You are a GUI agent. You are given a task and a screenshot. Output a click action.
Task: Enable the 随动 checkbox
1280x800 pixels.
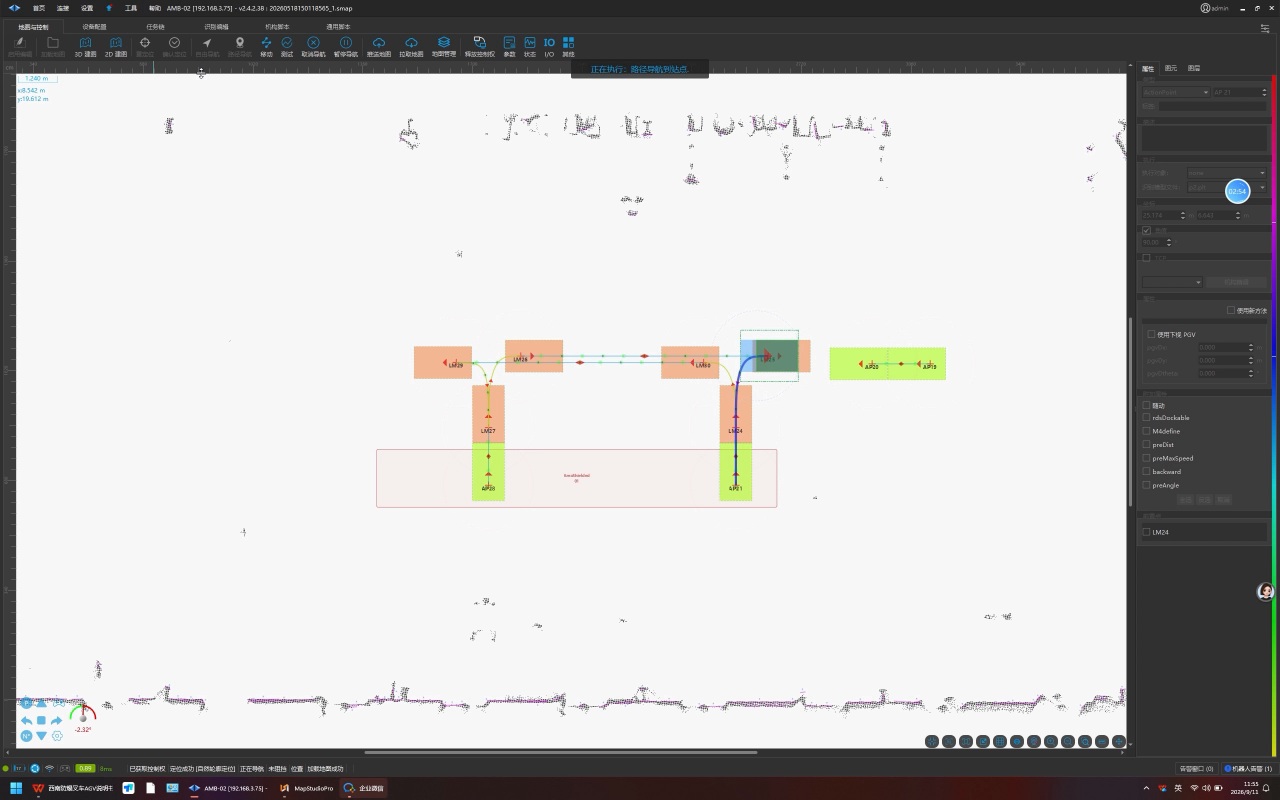point(1146,405)
